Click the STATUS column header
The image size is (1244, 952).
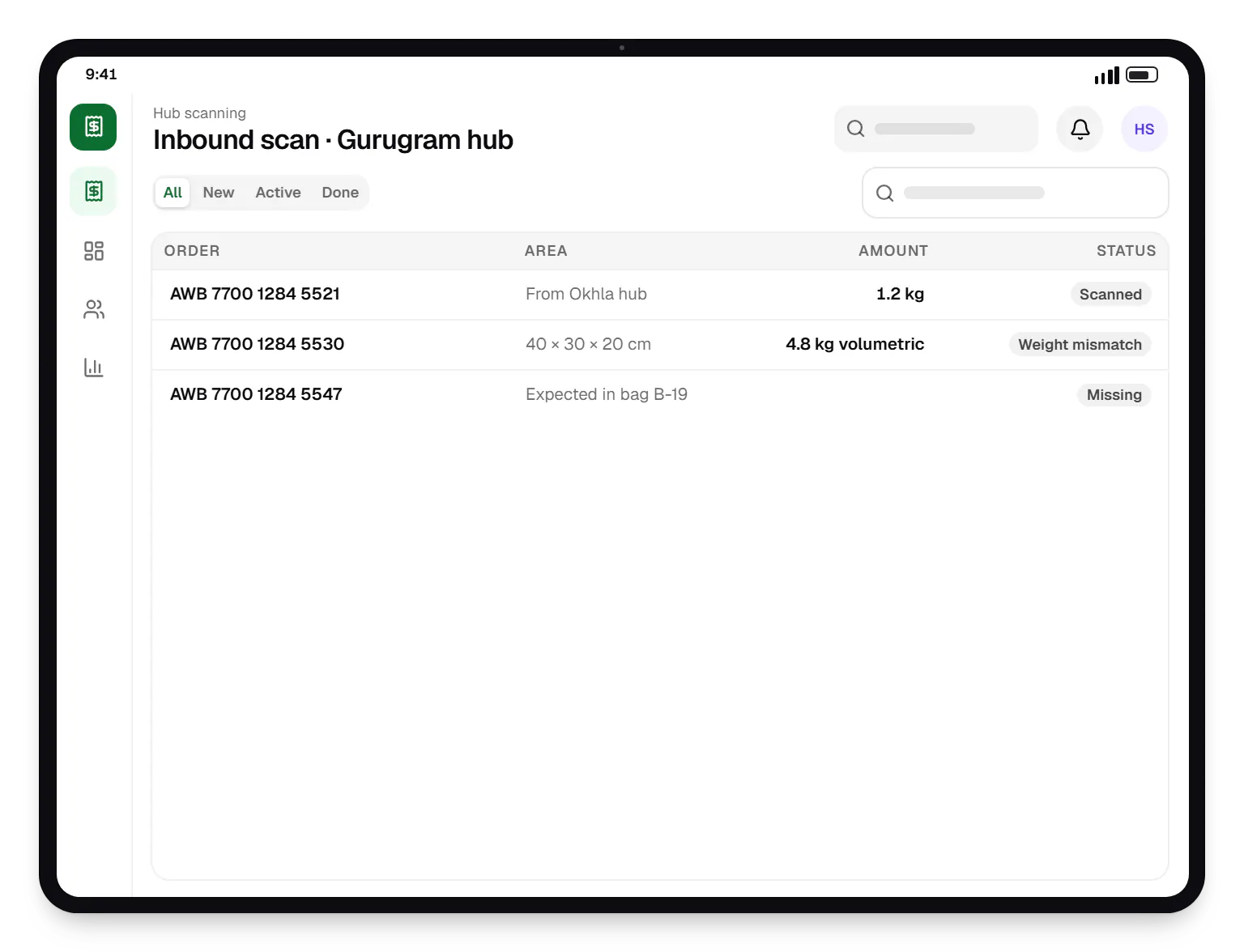click(1127, 251)
